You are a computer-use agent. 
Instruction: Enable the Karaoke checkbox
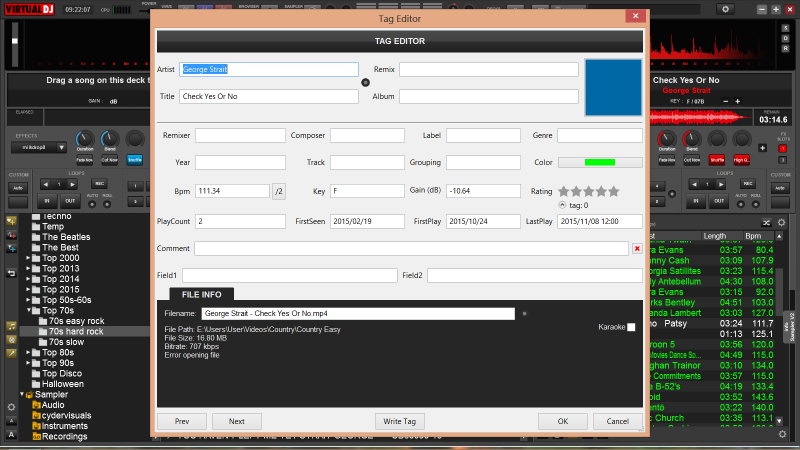(631, 328)
